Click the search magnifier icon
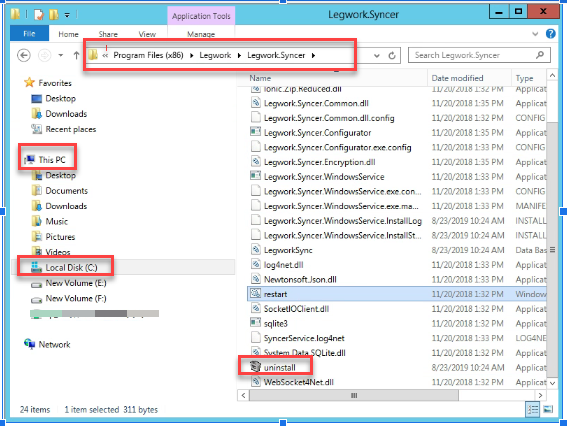 click(540, 55)
